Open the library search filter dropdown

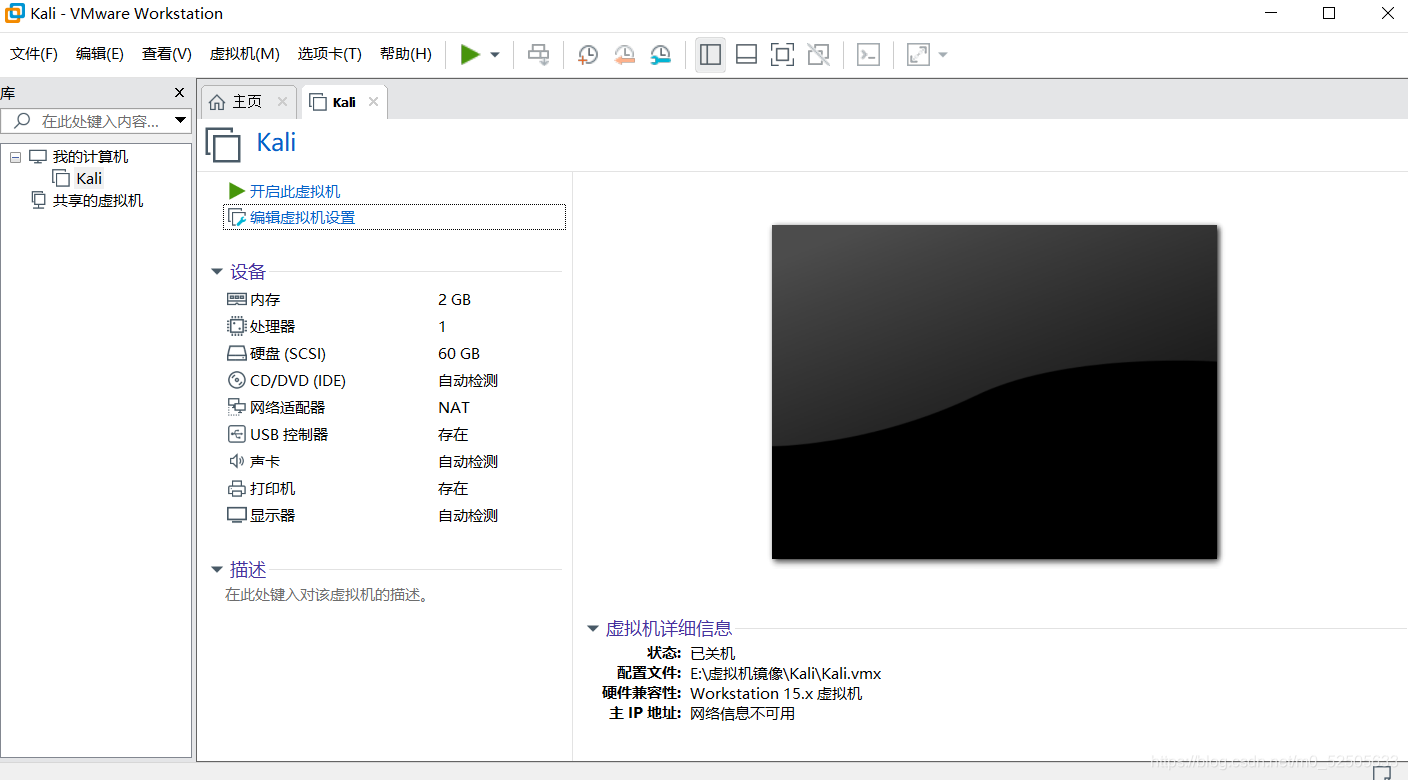click(181, 121)
